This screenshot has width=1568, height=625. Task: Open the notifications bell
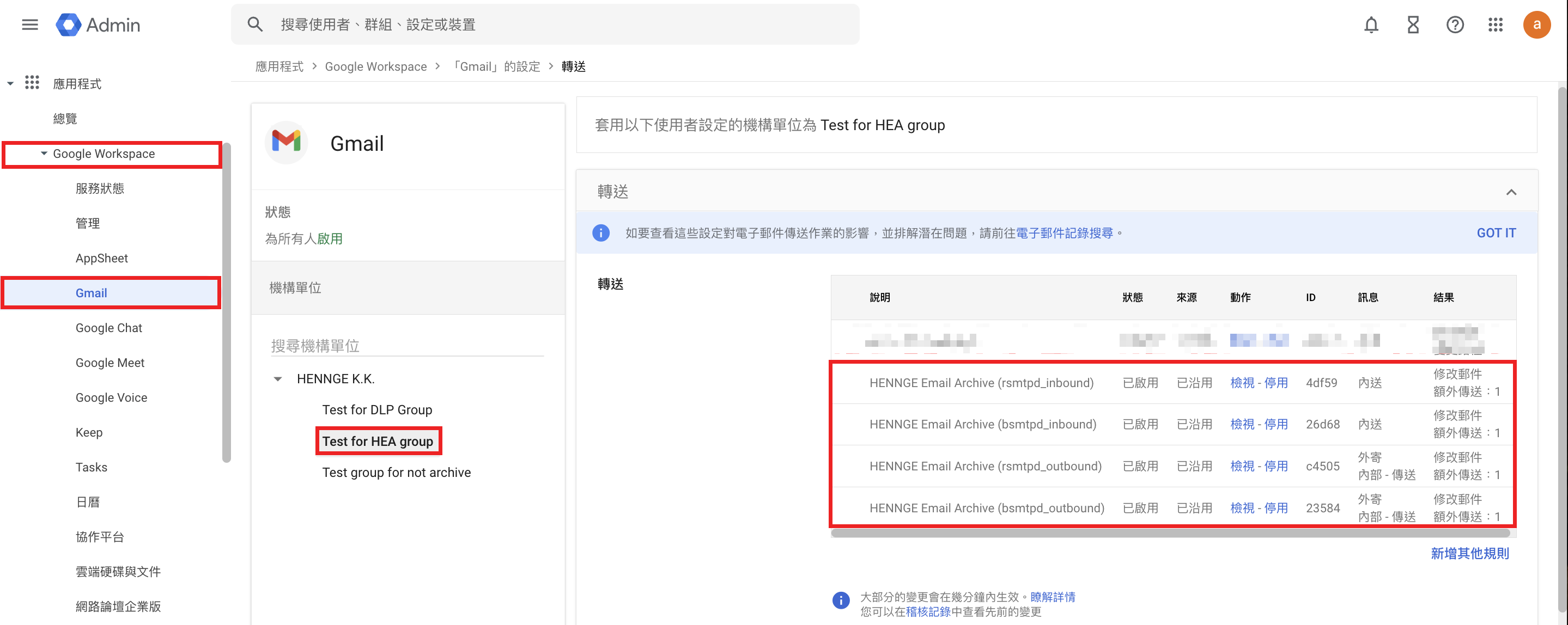1371,25
